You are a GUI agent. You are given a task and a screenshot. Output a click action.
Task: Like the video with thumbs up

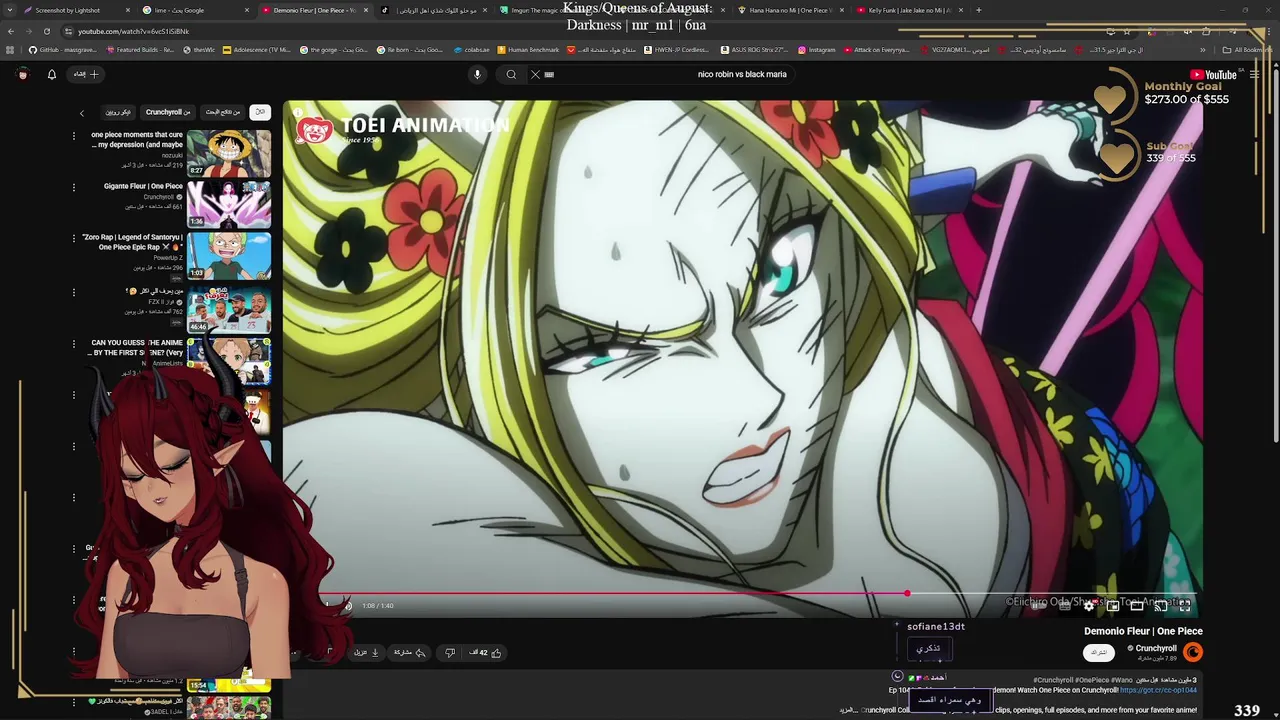click(486, 653)
